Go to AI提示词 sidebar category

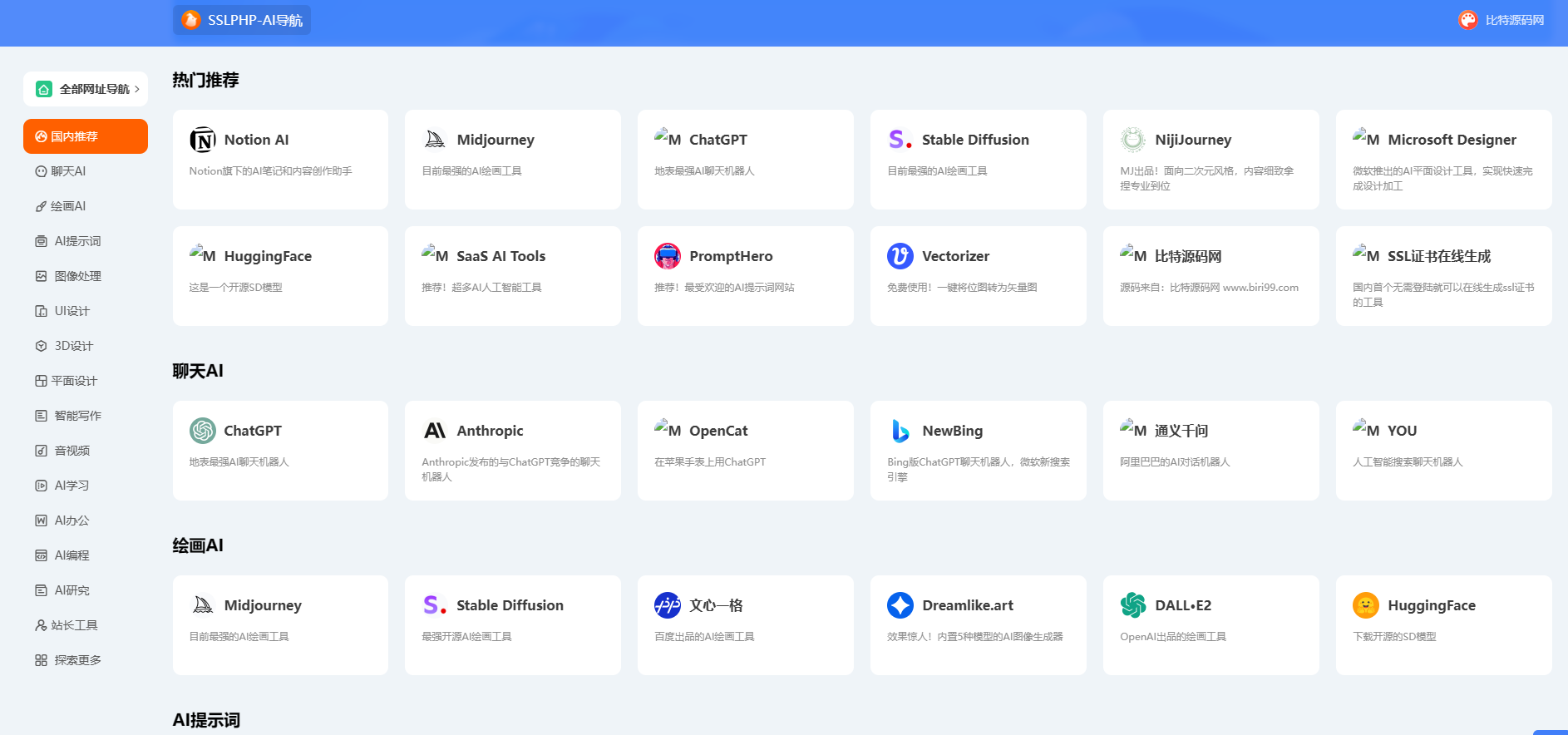(x=86, y=241)
